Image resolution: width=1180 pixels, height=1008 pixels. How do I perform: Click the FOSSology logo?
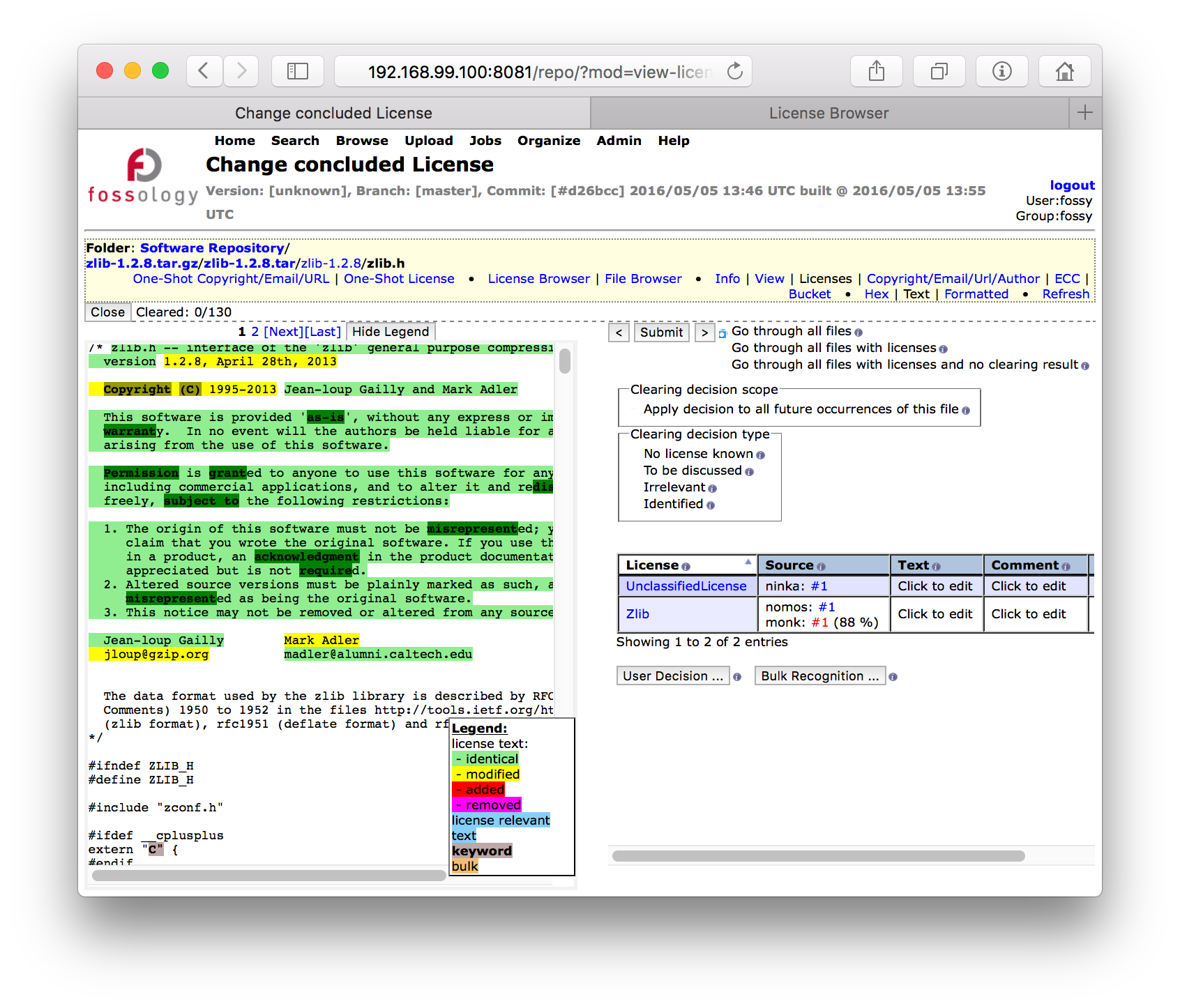(143, 176)
